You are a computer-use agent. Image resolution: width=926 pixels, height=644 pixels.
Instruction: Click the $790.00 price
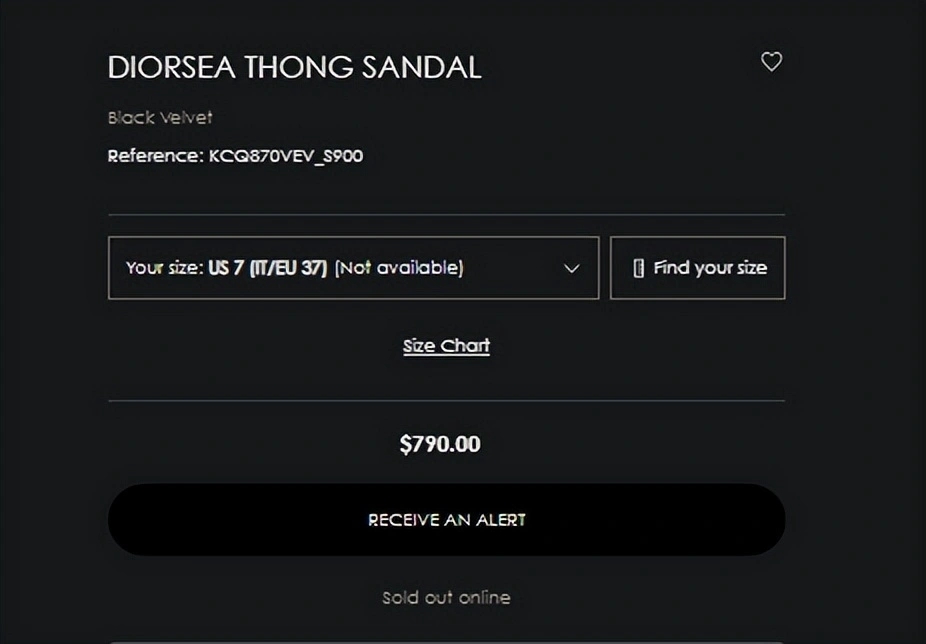[440, 444]
